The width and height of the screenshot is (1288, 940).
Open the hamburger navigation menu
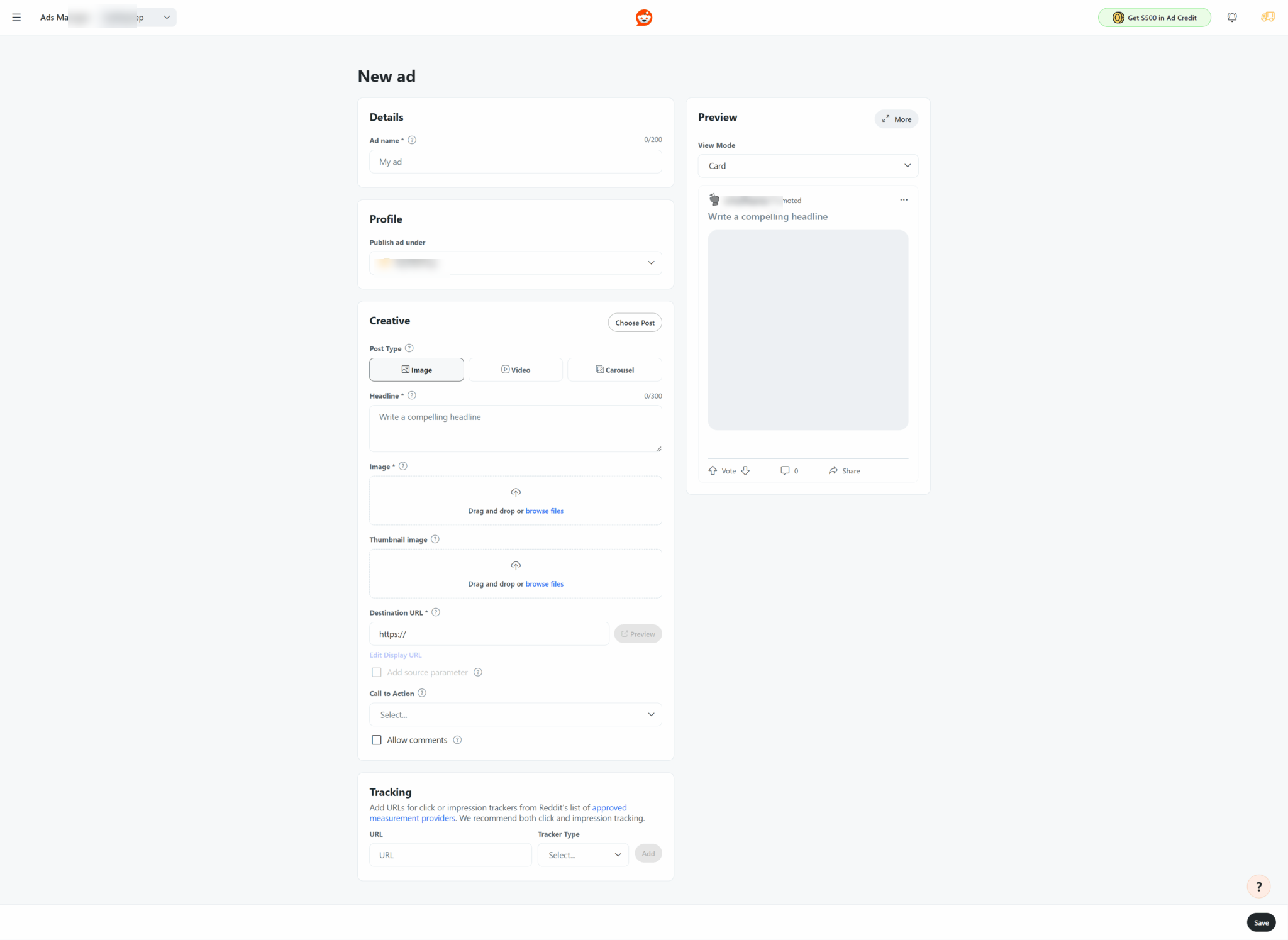(16, 18)
